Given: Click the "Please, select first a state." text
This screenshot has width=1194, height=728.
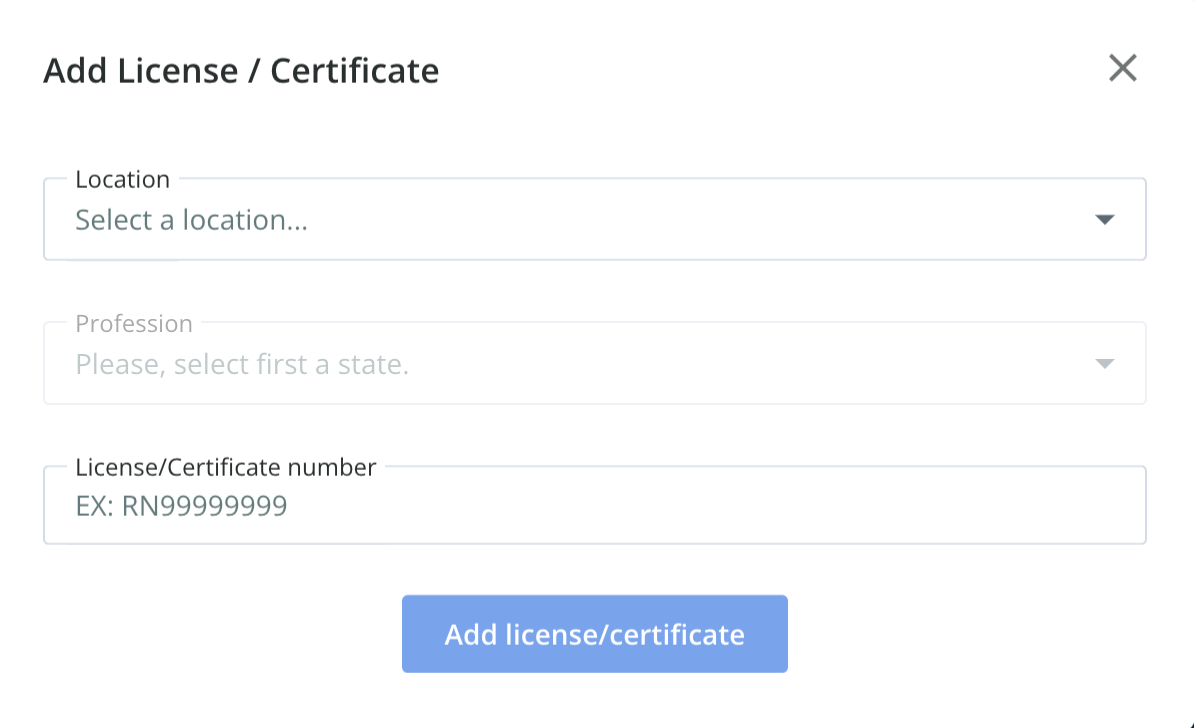Looking at the screenshot, I should [242, 364].
